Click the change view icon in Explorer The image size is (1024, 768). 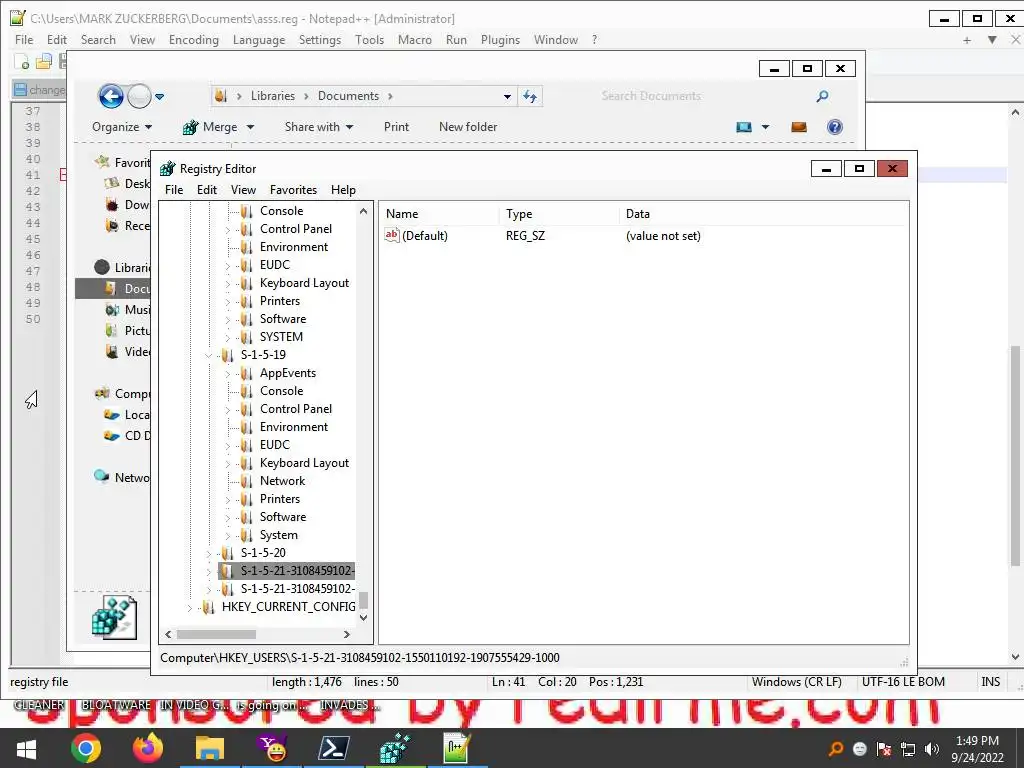[x=744, y=127]
